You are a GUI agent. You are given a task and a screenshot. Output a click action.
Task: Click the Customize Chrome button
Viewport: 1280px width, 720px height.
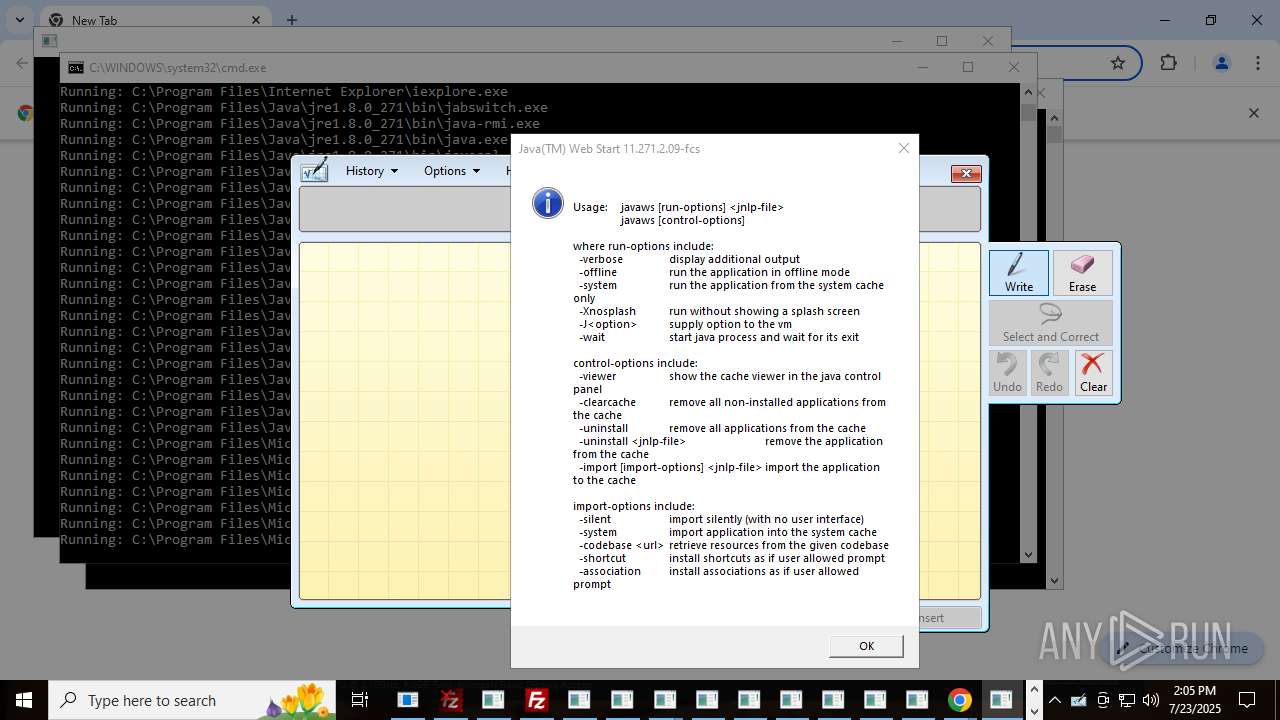pyautogui.click(x=1184, y=648)
